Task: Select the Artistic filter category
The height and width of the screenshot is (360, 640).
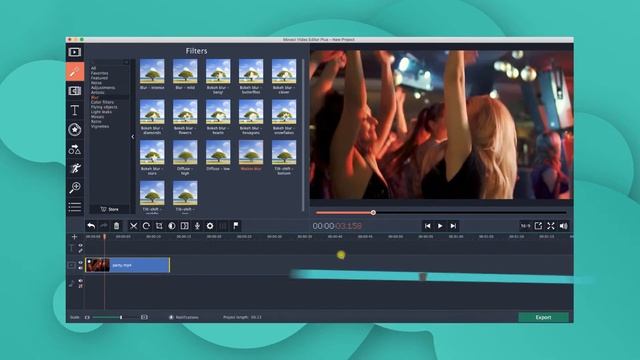Action: point(97,93)
